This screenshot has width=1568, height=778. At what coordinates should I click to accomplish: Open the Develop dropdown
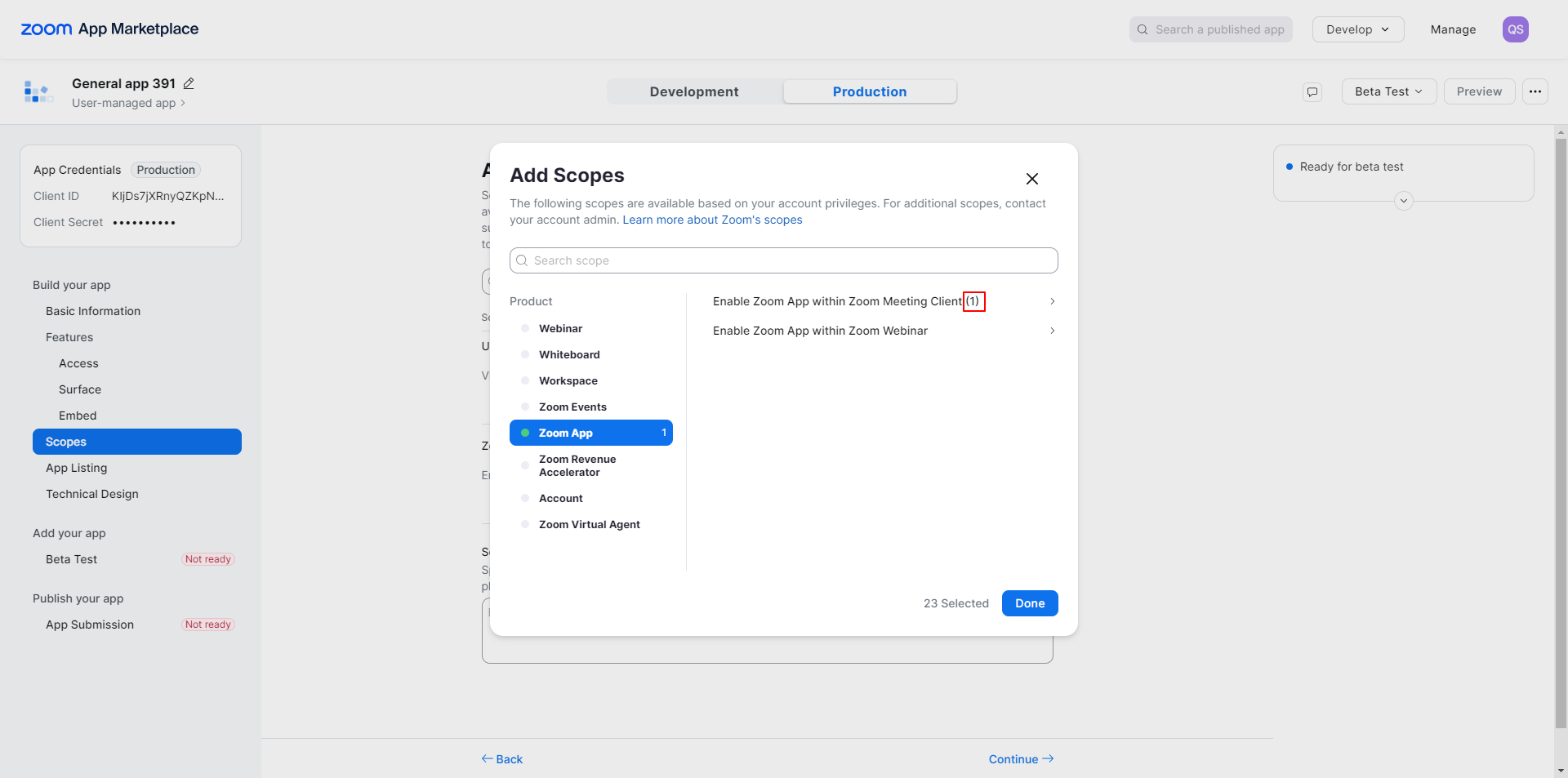[x=1357, y=29]
